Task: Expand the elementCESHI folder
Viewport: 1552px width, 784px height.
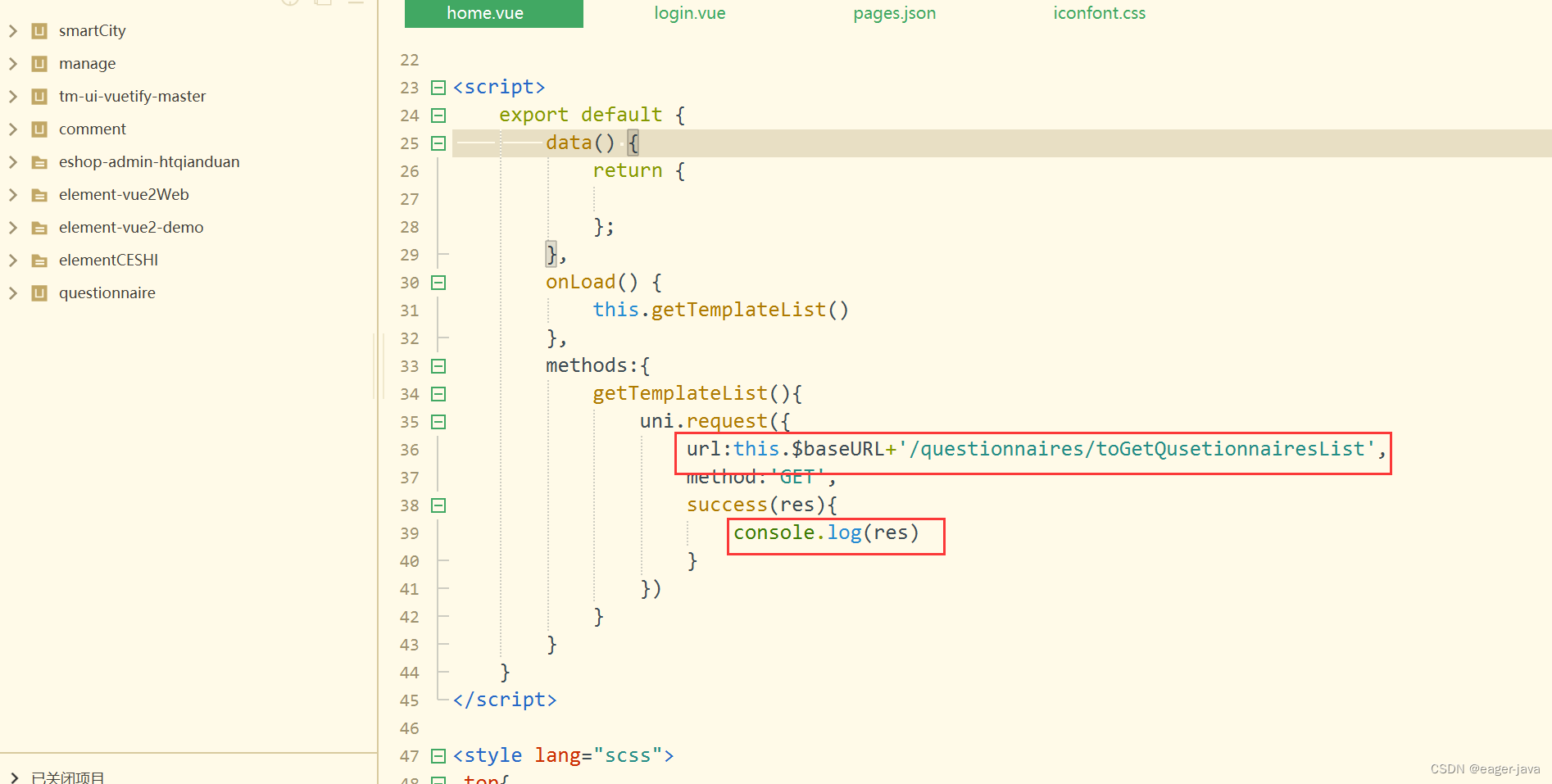Action: pos(13,261)
